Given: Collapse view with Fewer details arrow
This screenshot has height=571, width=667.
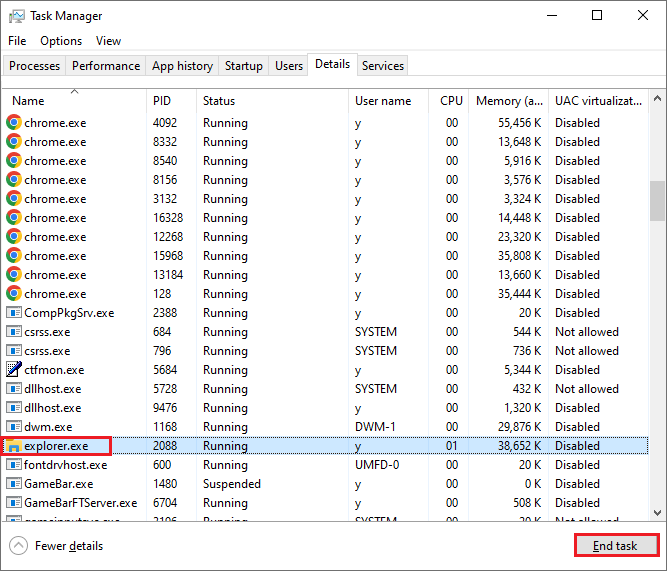Looking at the screenshot, I should pos(18,545).
